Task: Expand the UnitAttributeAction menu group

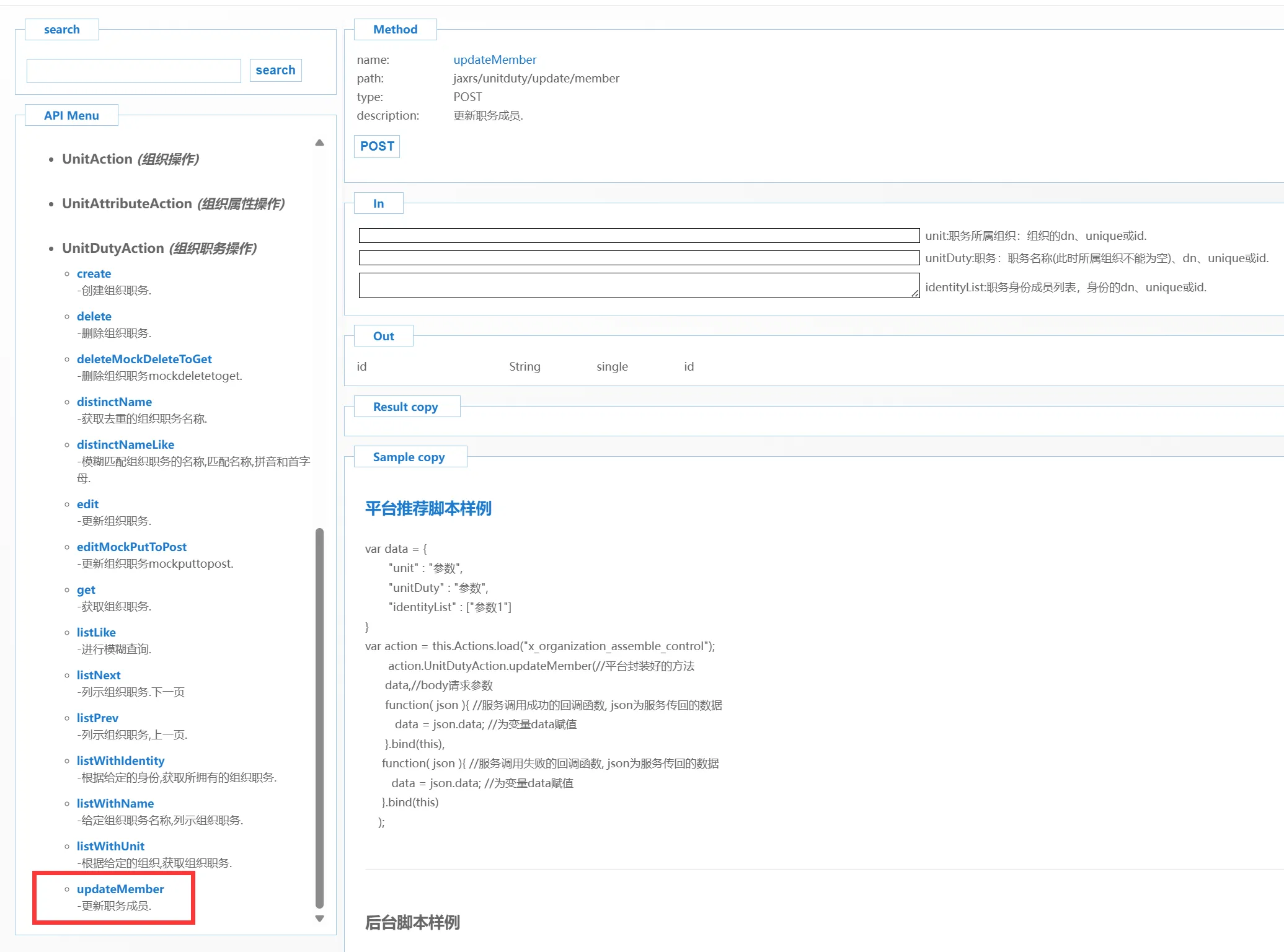Action: click(127, 204)
